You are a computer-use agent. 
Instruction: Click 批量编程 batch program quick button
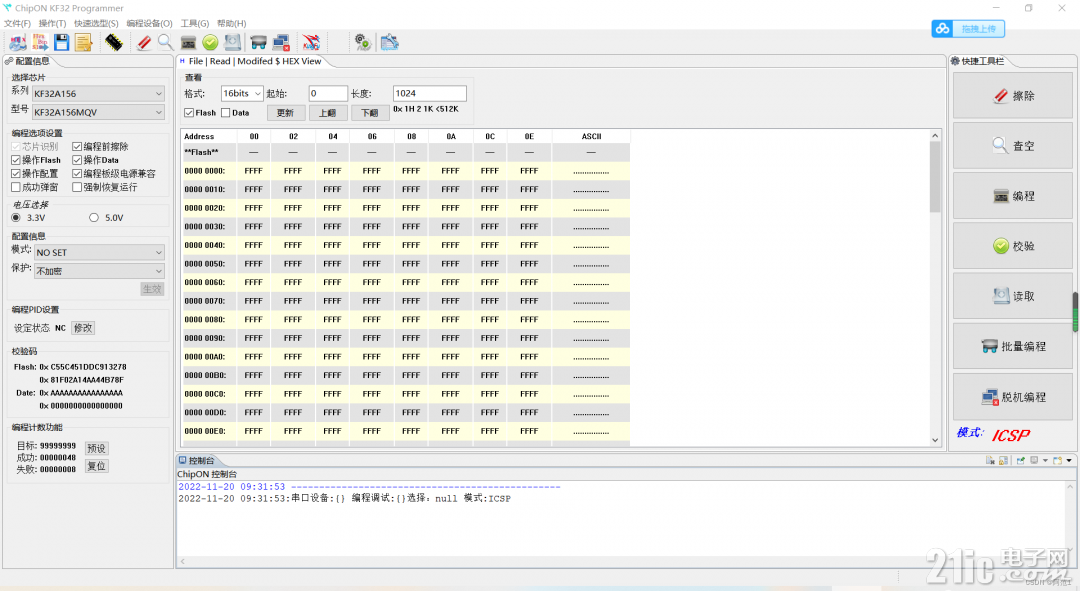tap(1012, 346)
